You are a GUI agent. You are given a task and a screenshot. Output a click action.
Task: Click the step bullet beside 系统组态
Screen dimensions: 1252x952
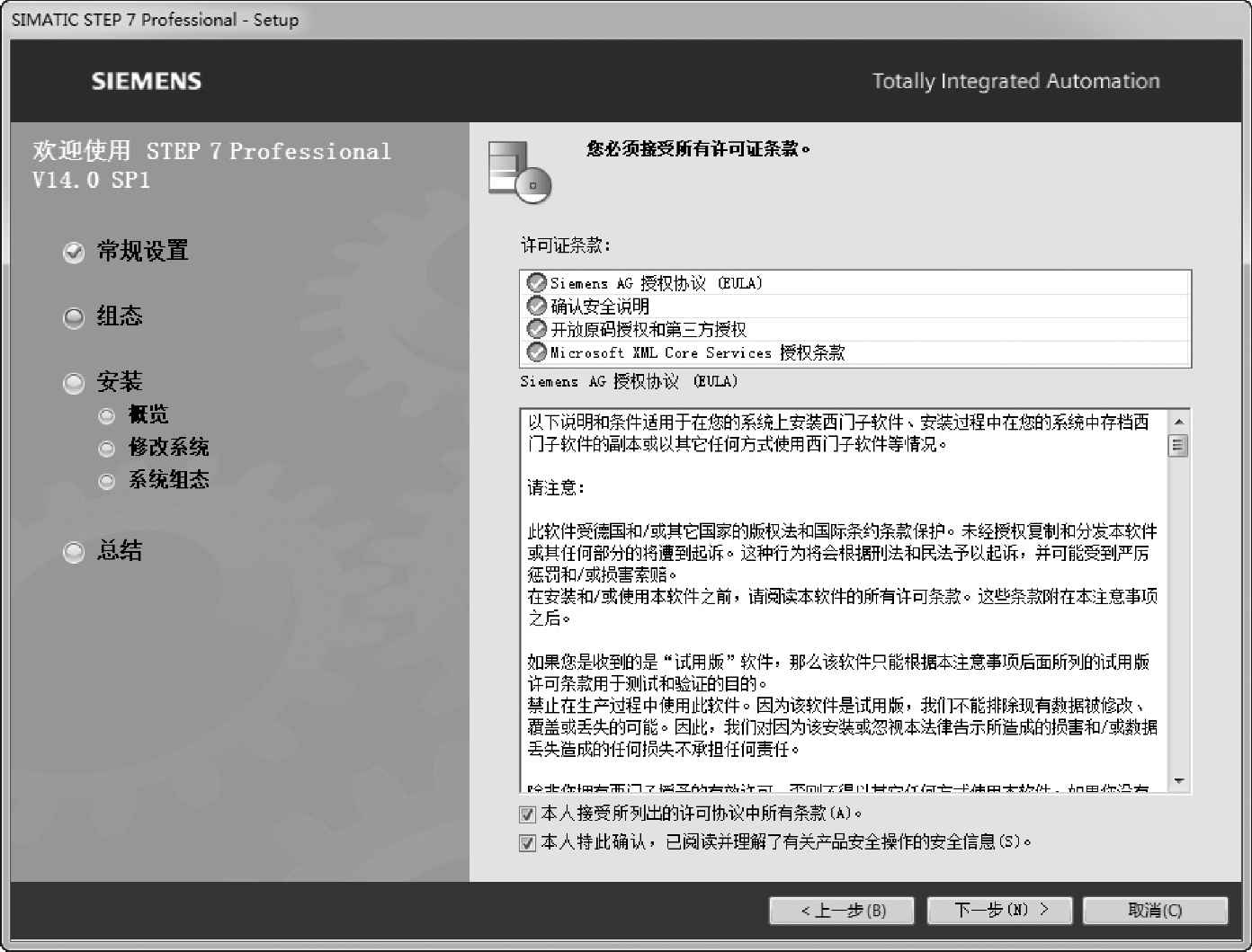point(107,481)
